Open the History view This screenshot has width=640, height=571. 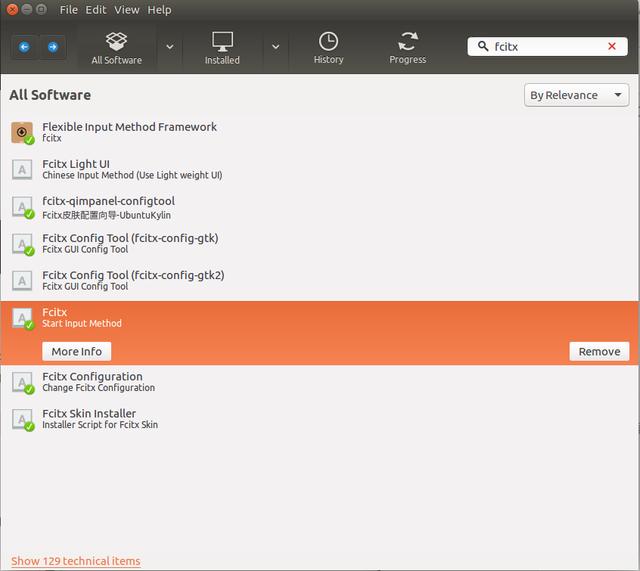(x=329, y=48)
